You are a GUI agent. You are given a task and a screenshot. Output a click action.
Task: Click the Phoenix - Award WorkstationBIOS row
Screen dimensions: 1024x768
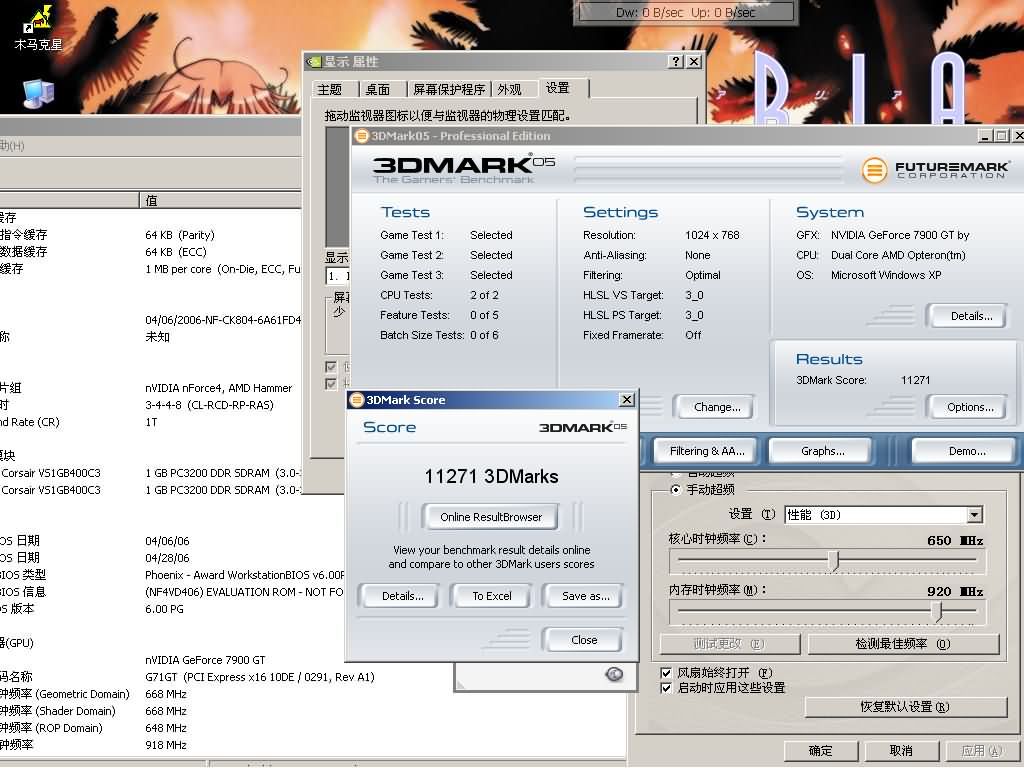click(244, 575)
